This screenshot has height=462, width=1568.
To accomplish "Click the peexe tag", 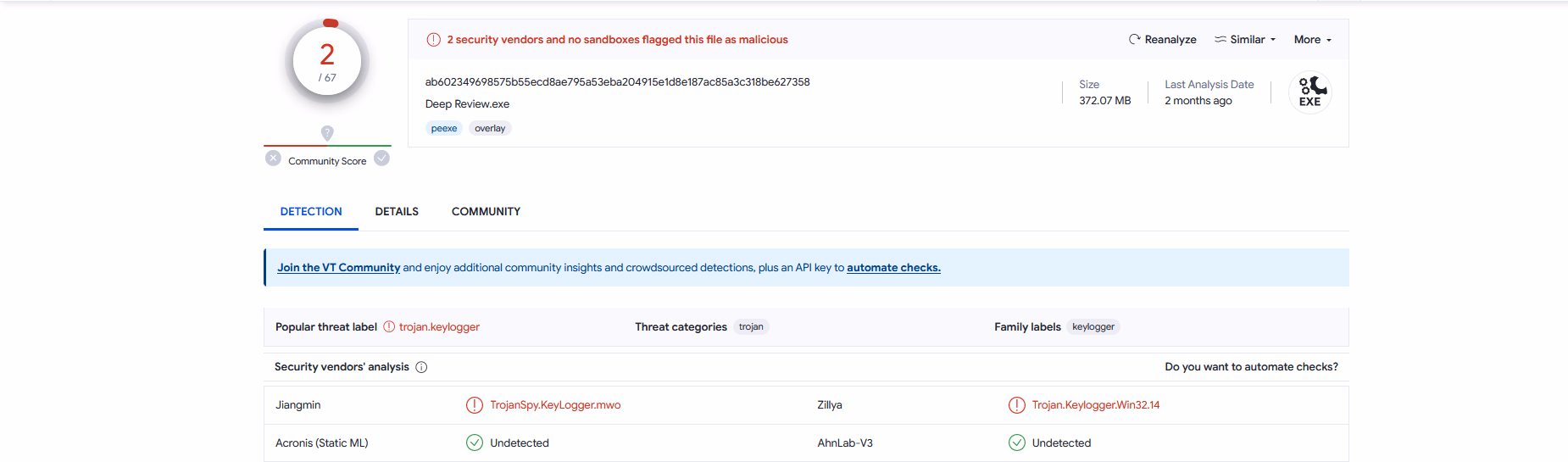I will pyautogui.click(x=444, y=128).
